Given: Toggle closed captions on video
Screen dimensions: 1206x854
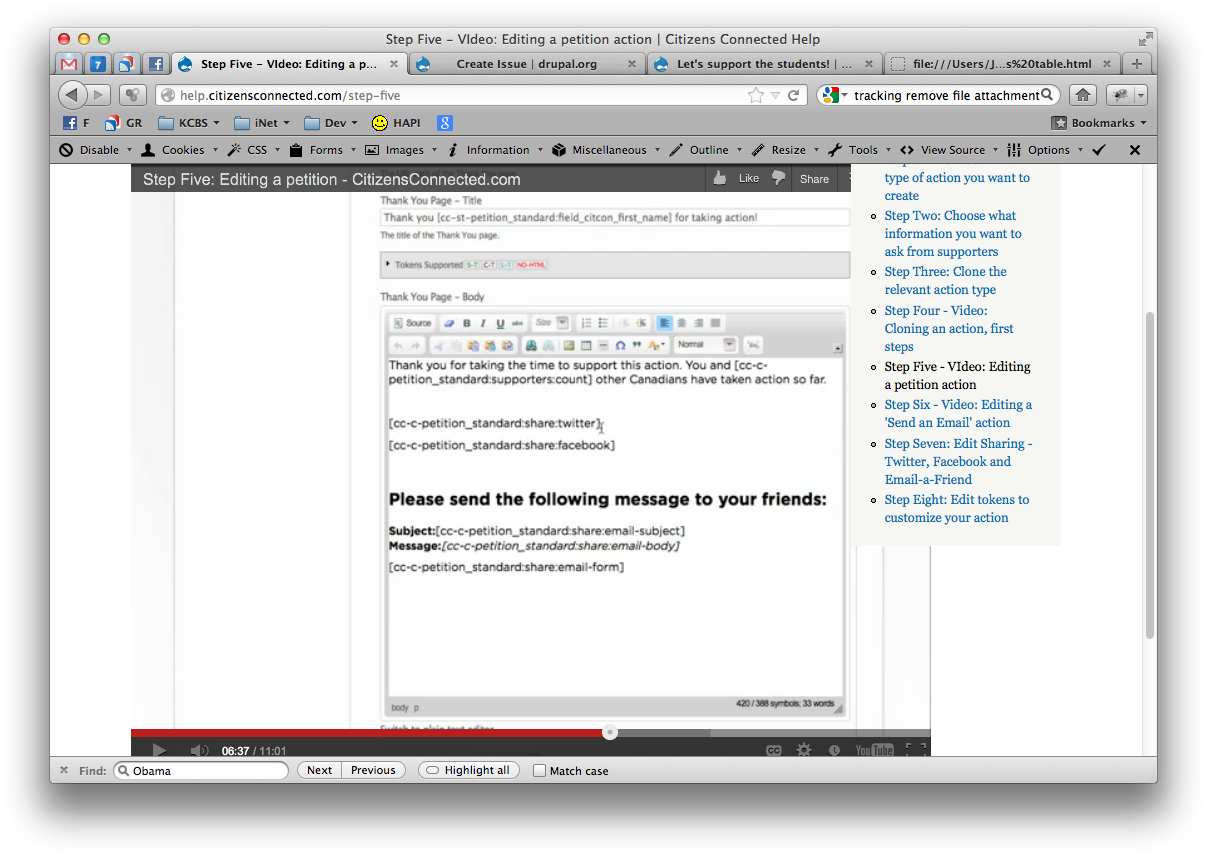Looking at the screenshot, I should point(773,750).
